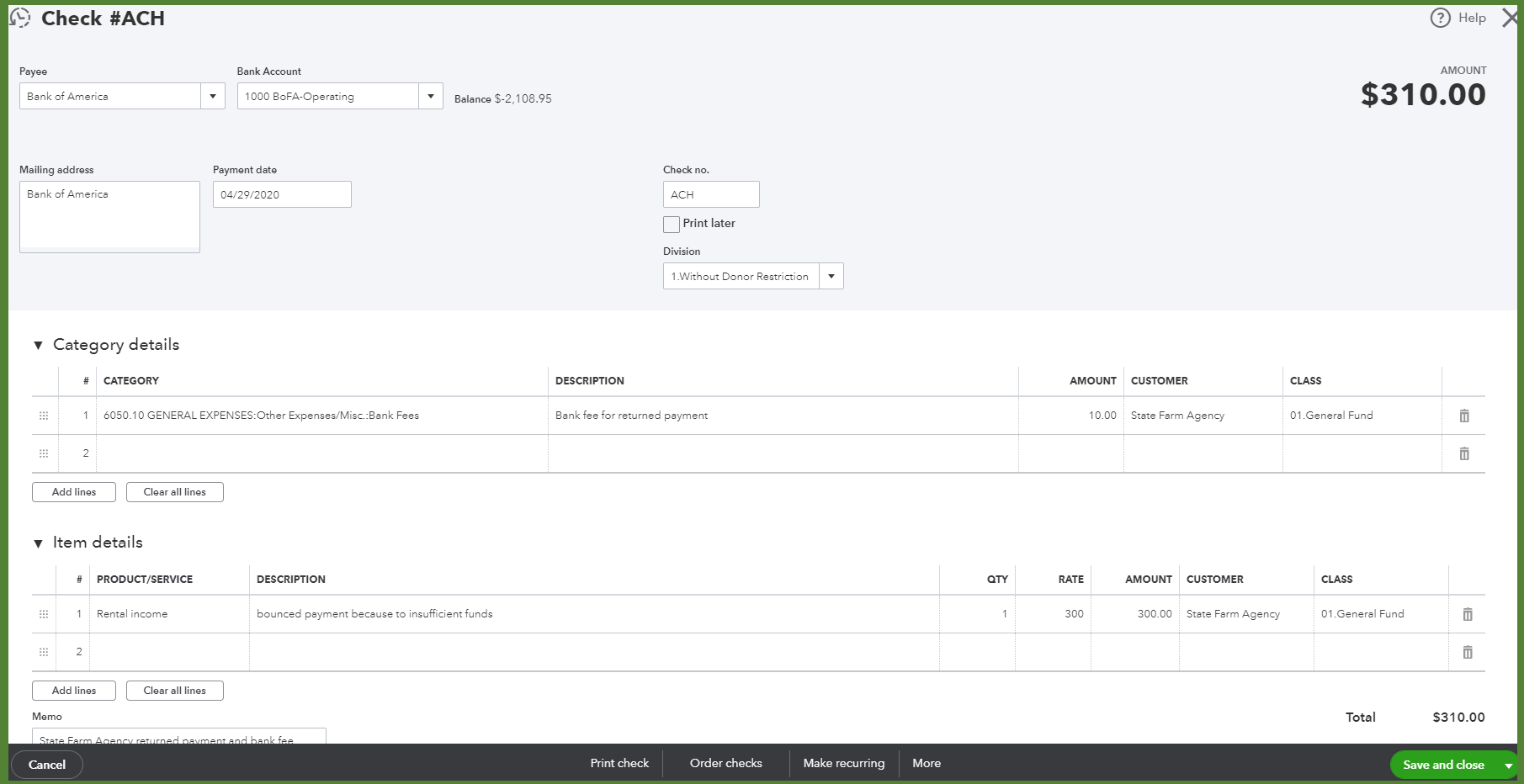1524x784 pixels.
Task: Click the Rental income product cell
Action: pos(169,614)
